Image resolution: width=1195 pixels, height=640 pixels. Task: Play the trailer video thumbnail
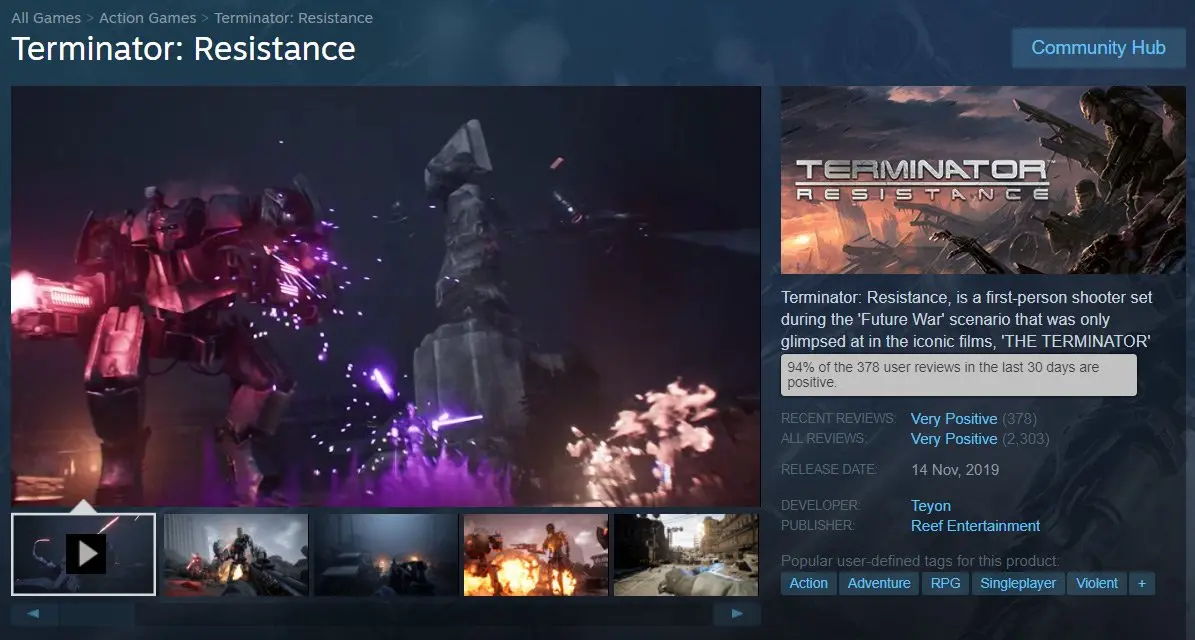coord(85,554)
